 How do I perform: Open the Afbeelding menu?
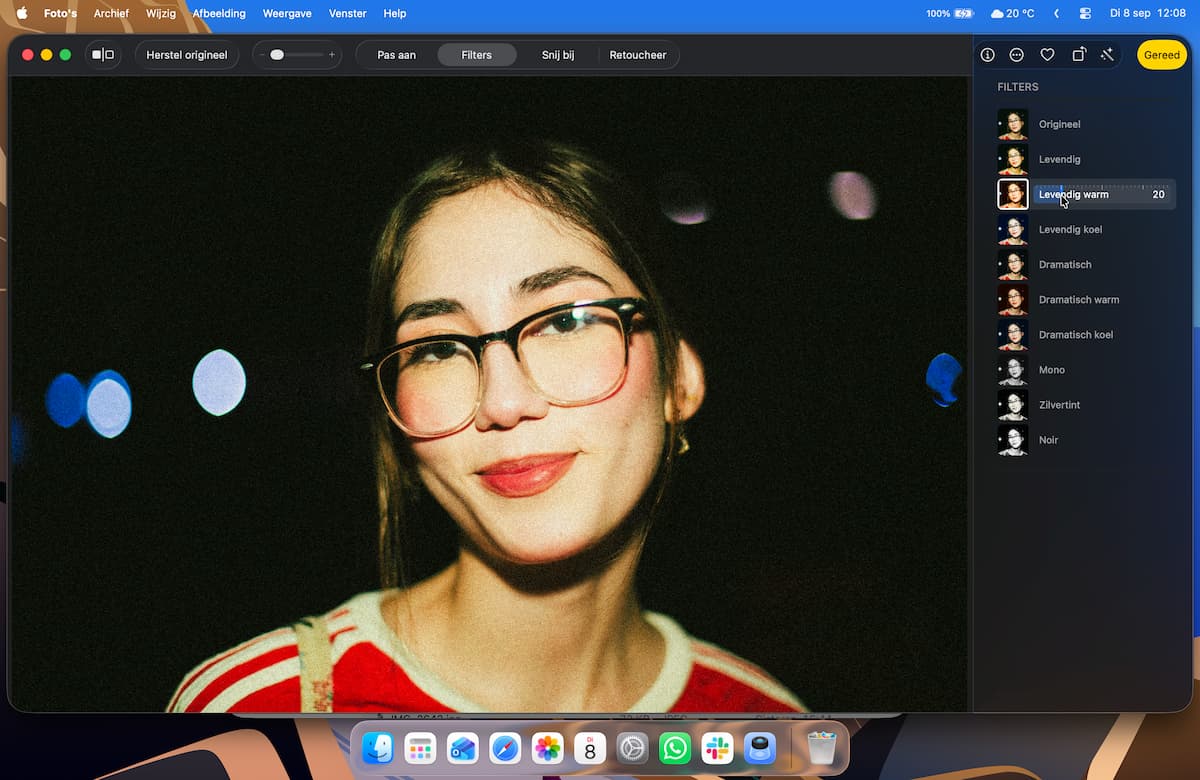(x=219, y=14)
